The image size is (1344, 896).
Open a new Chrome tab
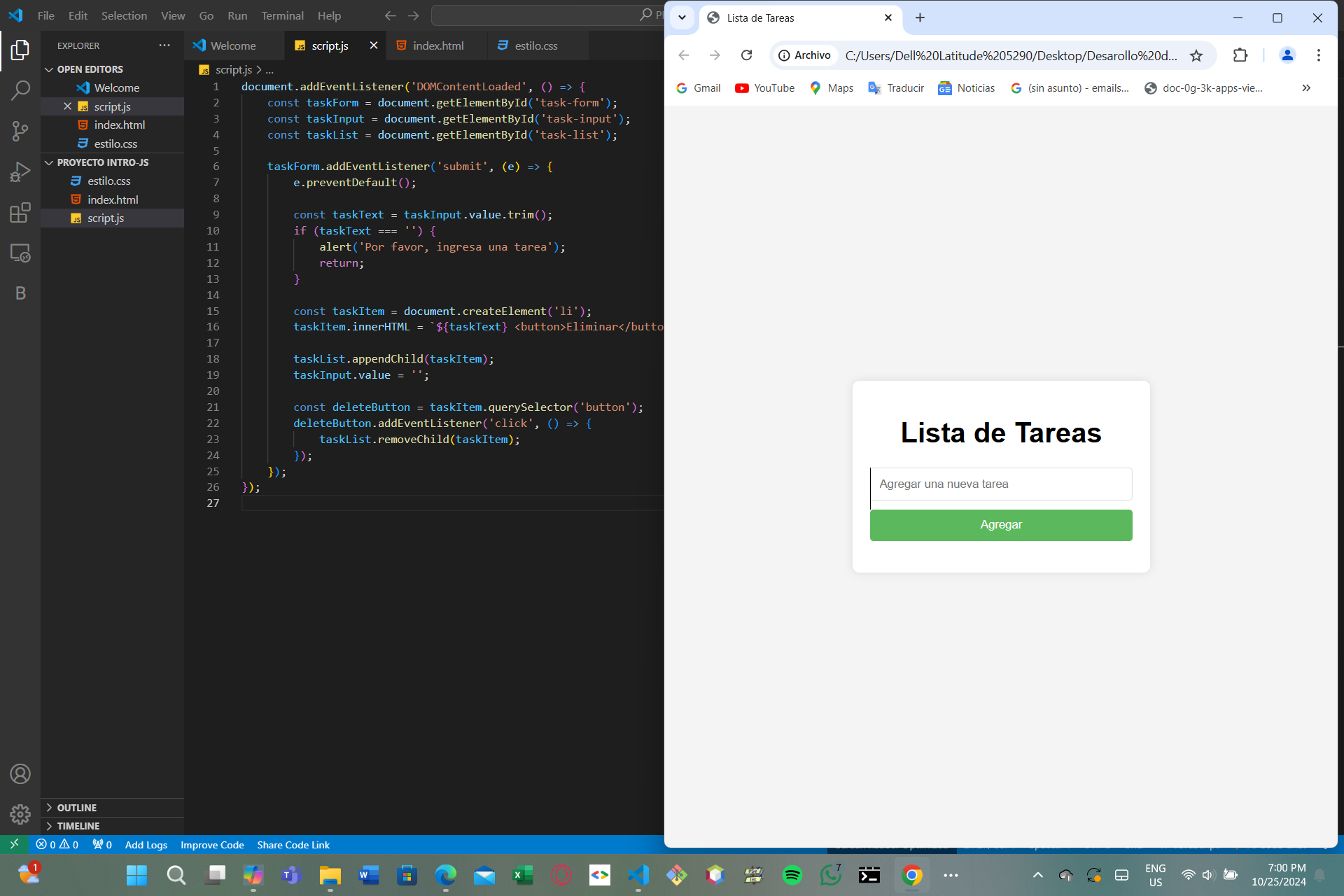920,17
